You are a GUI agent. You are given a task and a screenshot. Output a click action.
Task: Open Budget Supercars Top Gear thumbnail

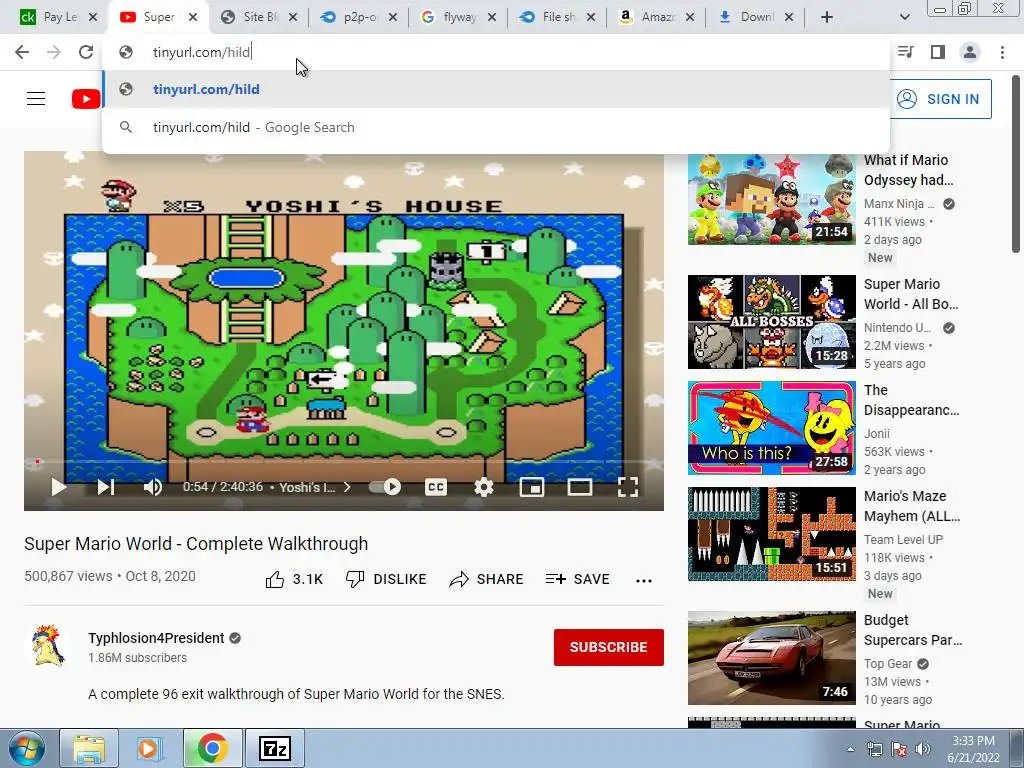pyautogui.click(x=771, y=658)
